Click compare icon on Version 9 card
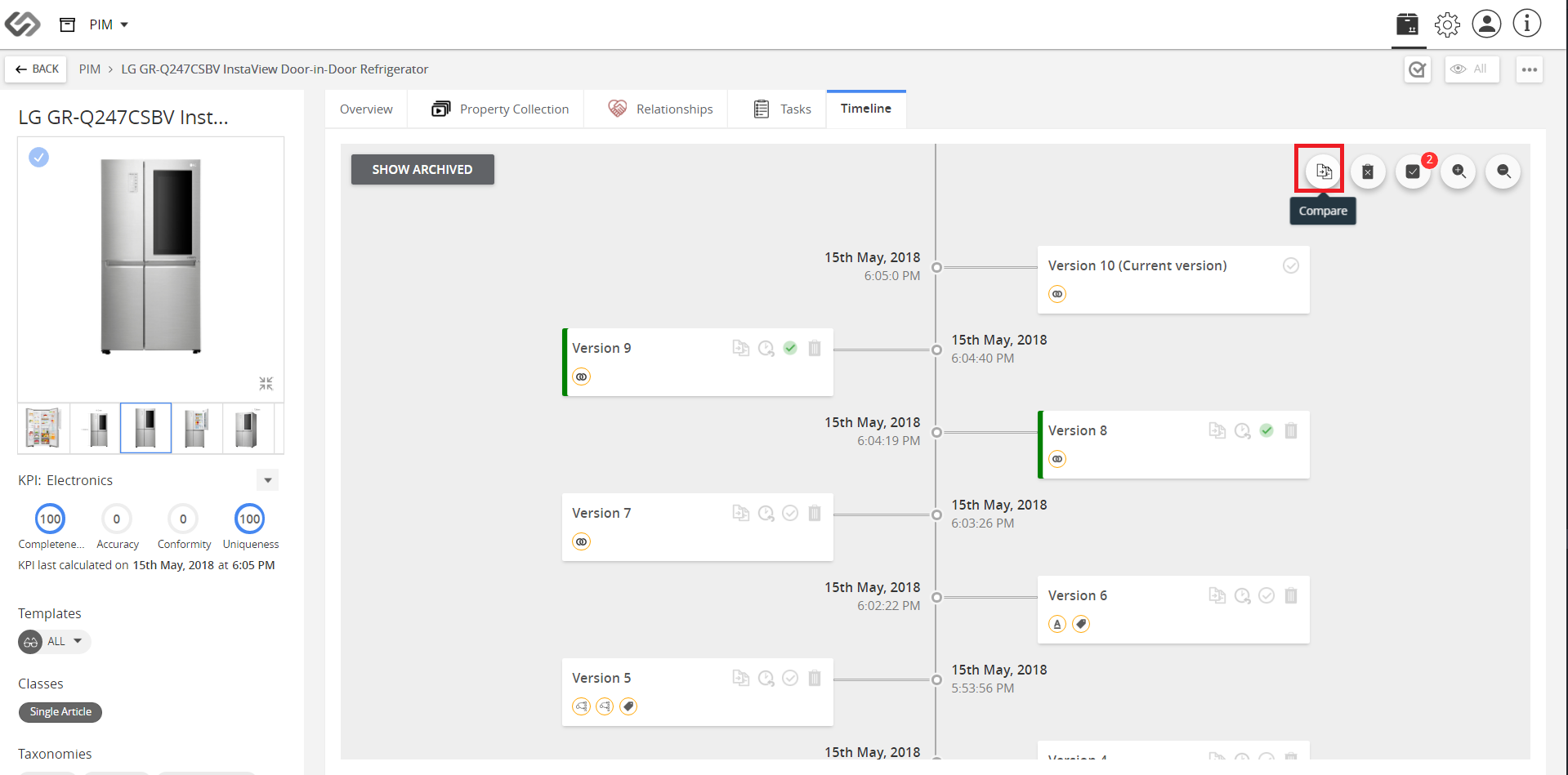The height and width of the screenshot is (775, 1568). [x=740, y=348]
